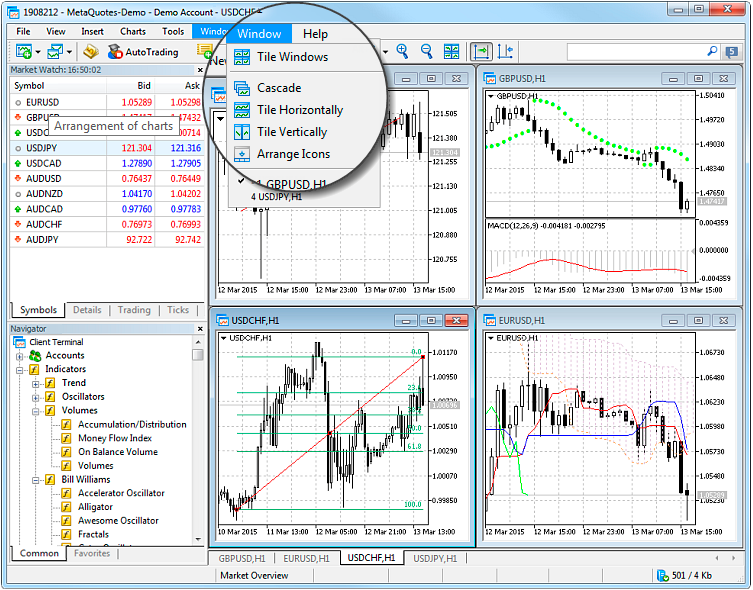Screen dimensions: 753x590
Task: Click the Zoom Out magnifier icon
Action: tap(426, 51)
